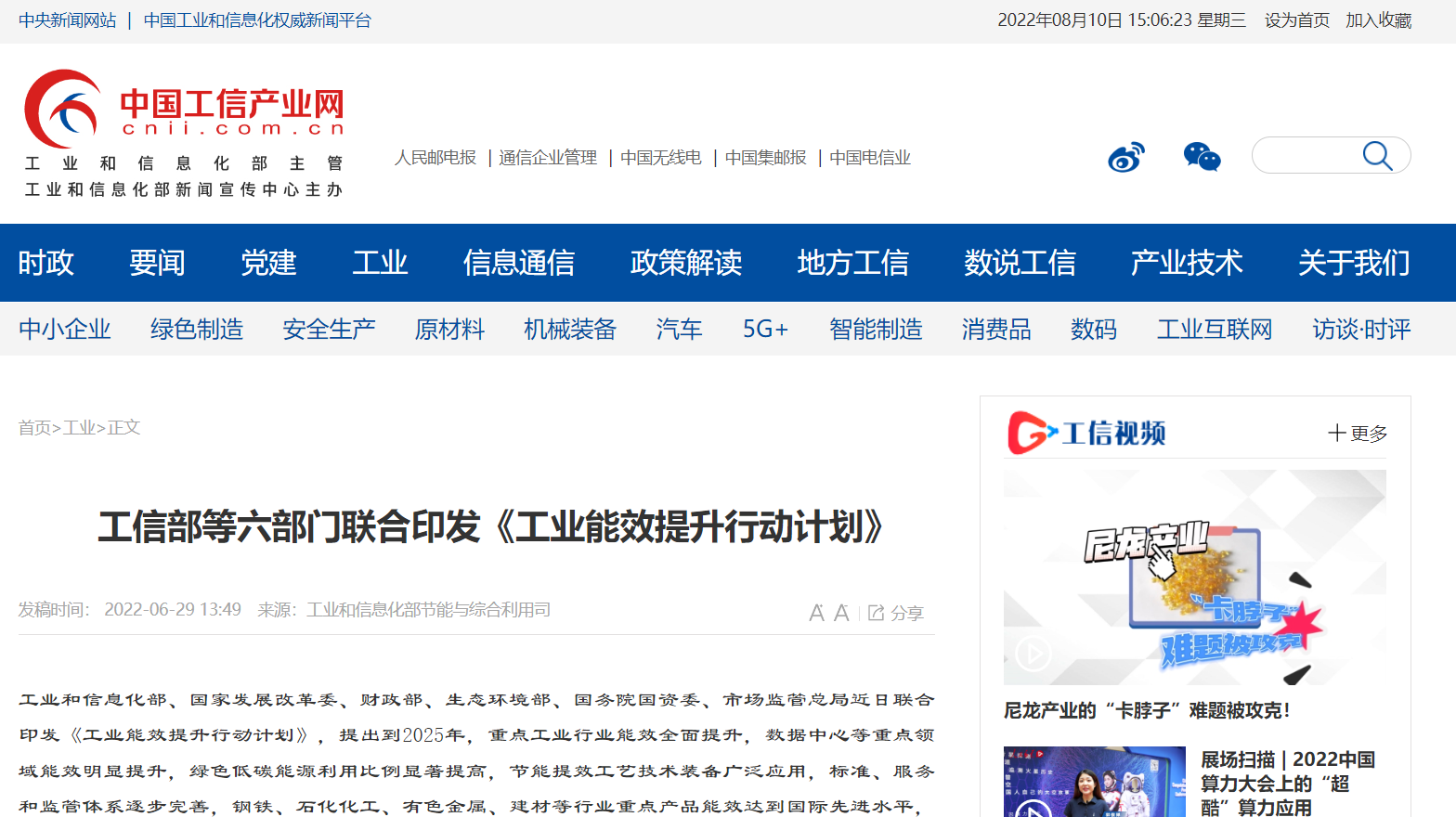
Task: Click the 设为首页 link
Action: click(1296, 20)
